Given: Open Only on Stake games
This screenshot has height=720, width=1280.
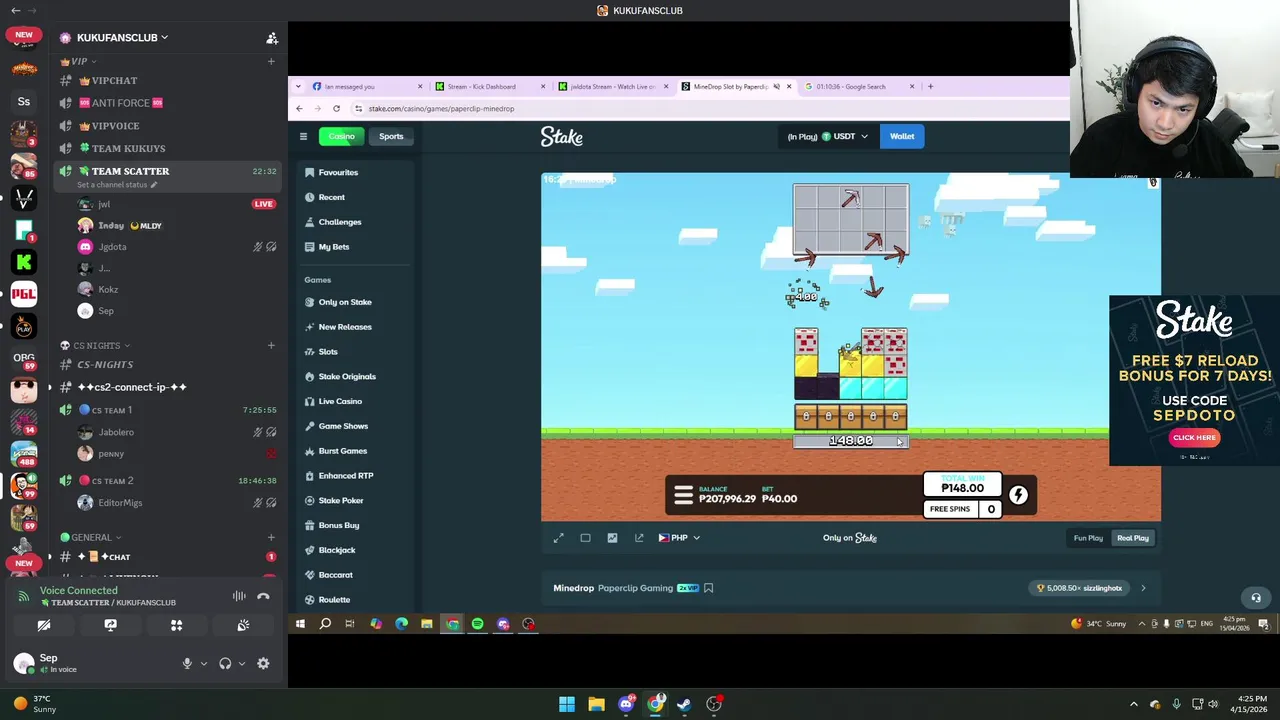Looking at the screenshot, I should point(355,302).
